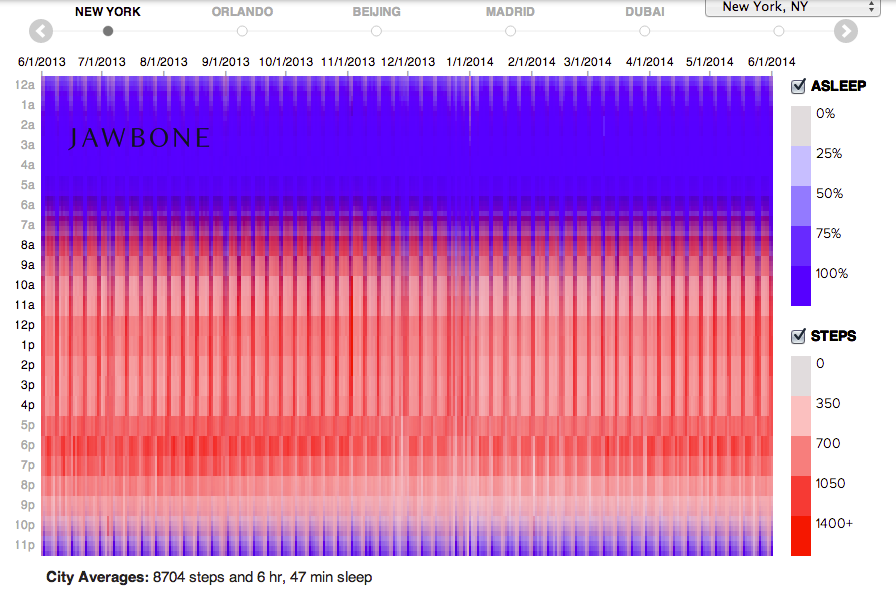
Task: Switch to the MADRID city tab
Action: [510, 11]
